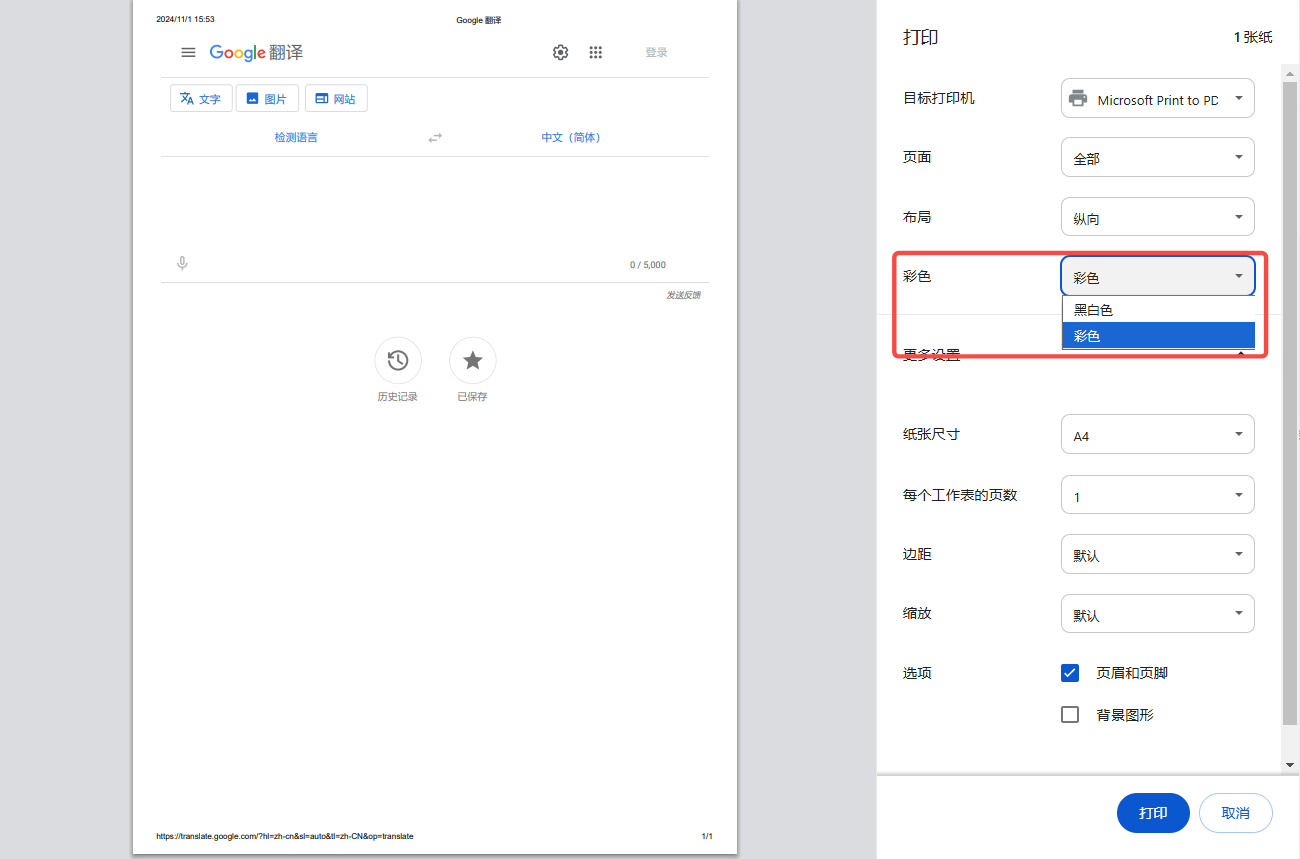1300x859 pixels.
Task: Click the 发送反馈 feedback link
Action: click(683, 295)
